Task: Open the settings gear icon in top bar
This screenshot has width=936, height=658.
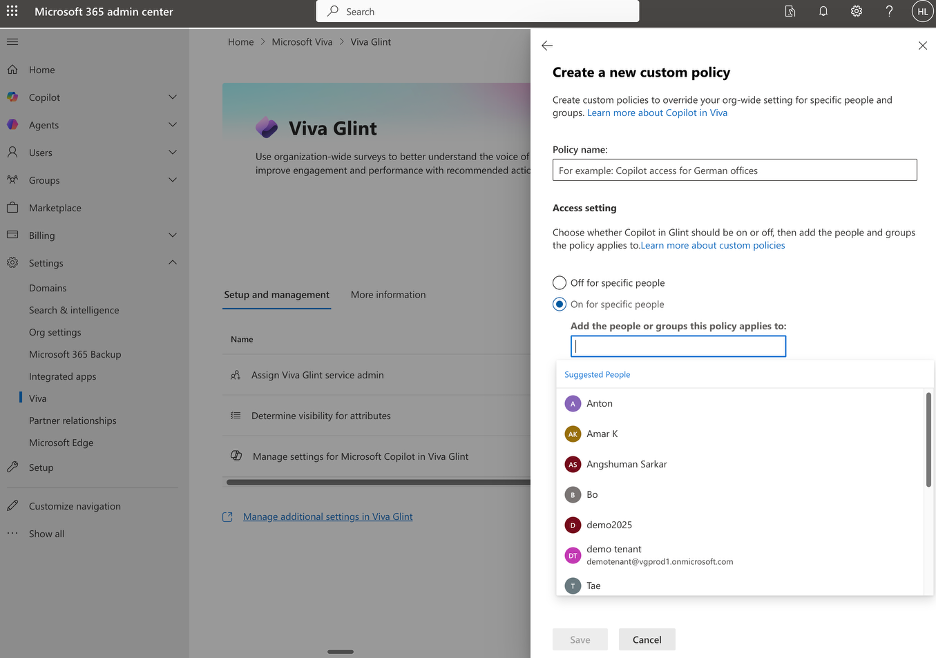Action: pos(856,11)
